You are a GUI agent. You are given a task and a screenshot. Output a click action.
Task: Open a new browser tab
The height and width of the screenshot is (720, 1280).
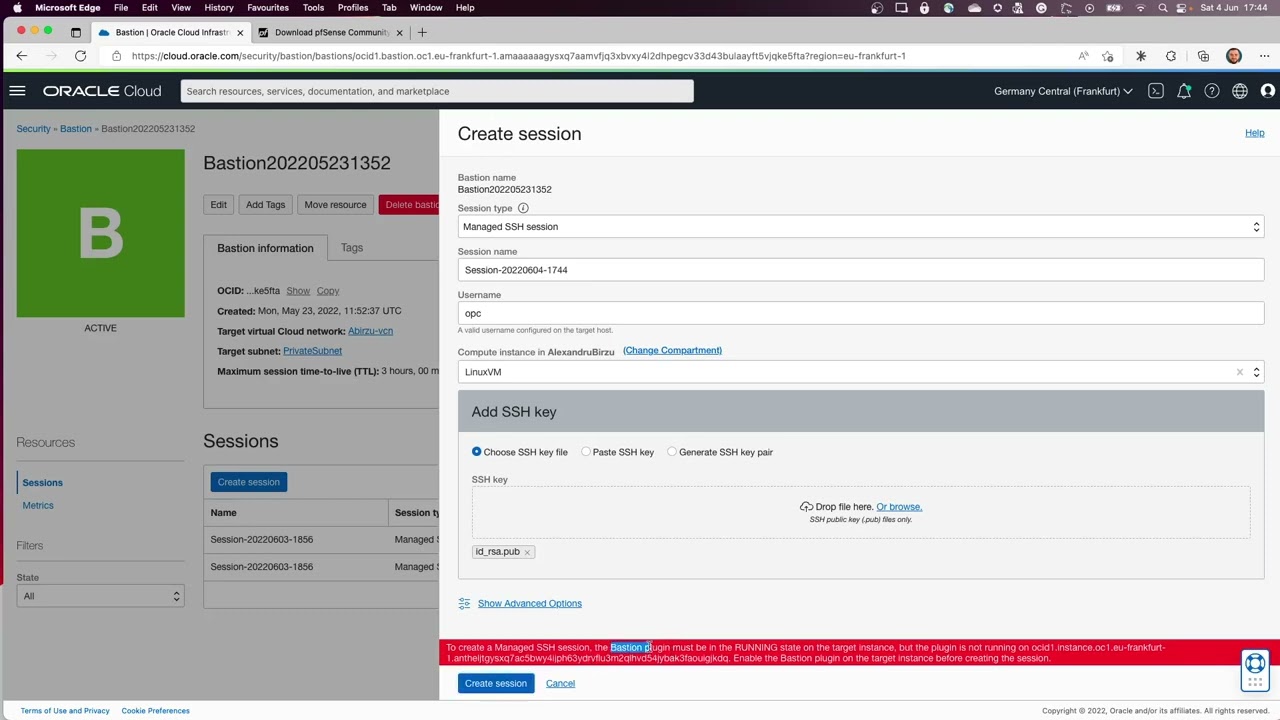(422, 32)
